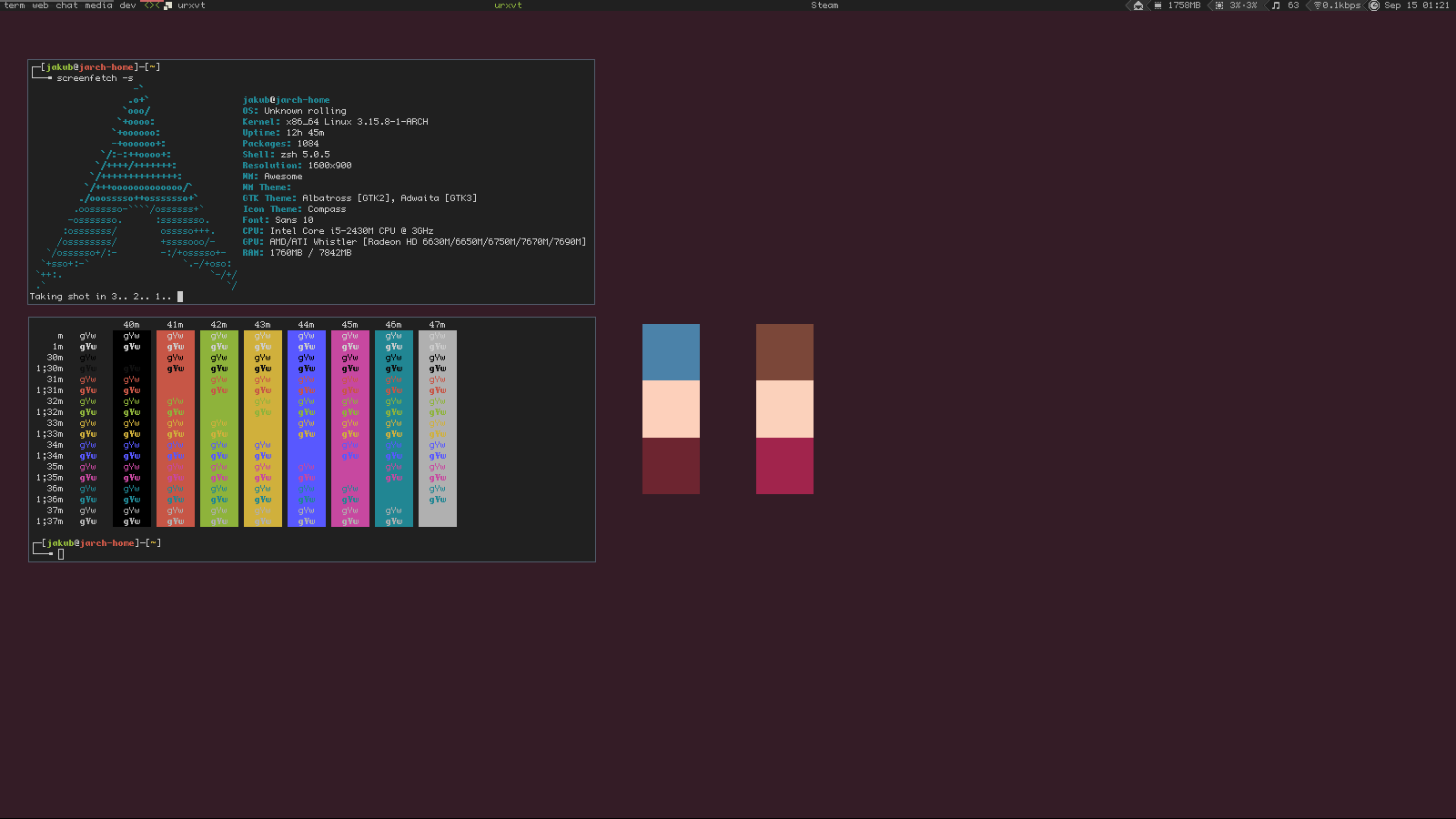The height and width of the screenshot is (819, 1456).
Task: Switch to the web workspace tag
Action: click(40, 5)
